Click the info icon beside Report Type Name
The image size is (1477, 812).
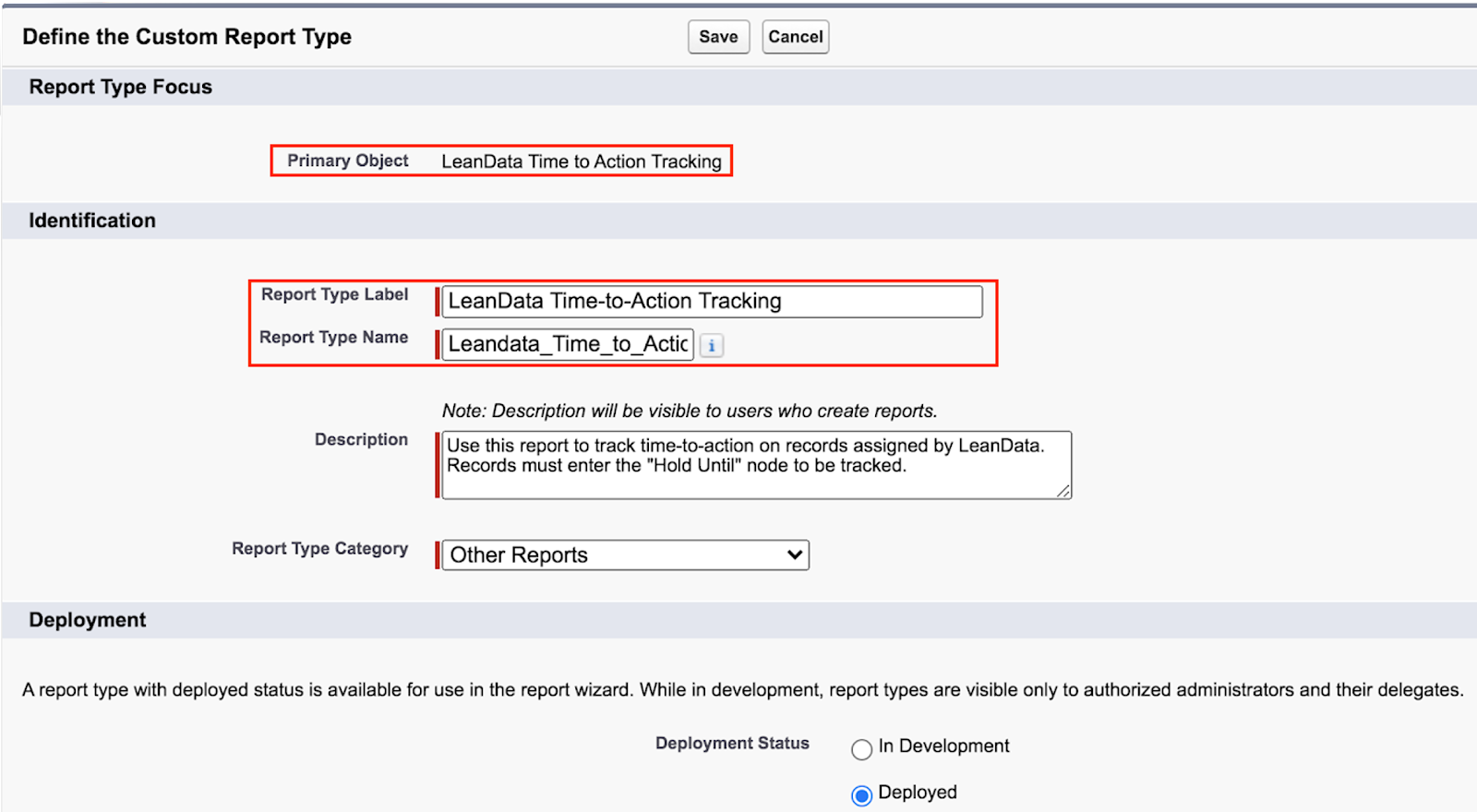[x=711, y=346]
